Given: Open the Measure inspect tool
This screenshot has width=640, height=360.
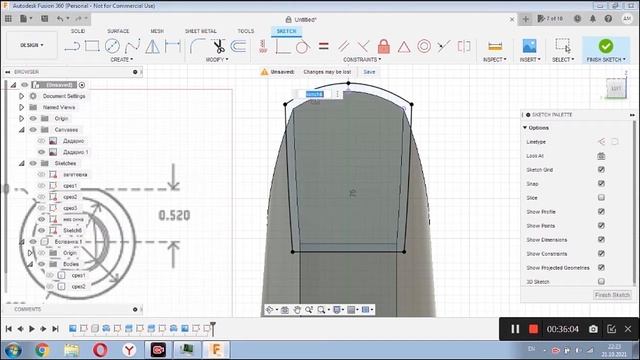Looking at the screenshot, I should tap(495, 46).
